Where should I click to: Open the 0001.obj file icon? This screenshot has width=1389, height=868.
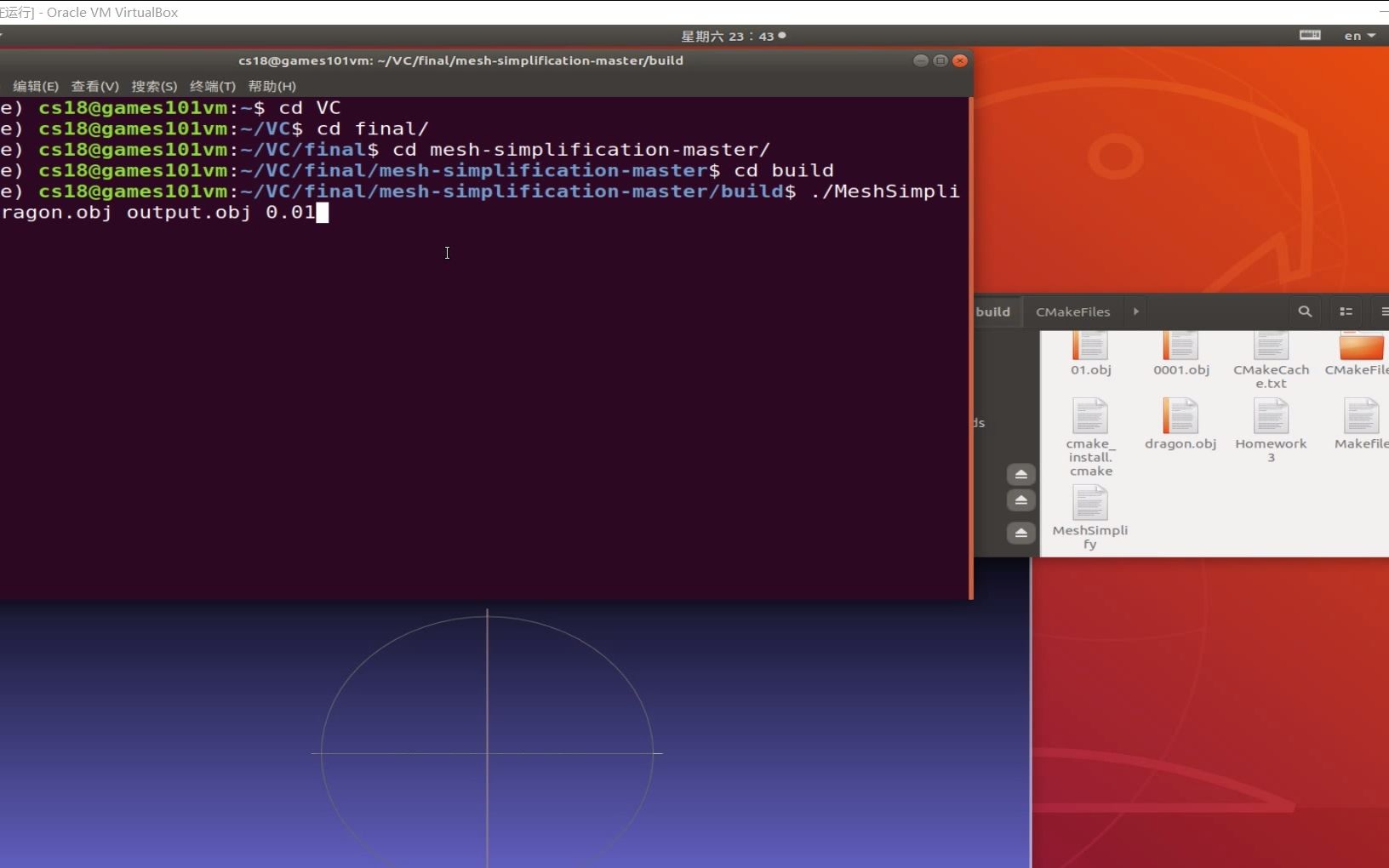[x=1180, y=346]
